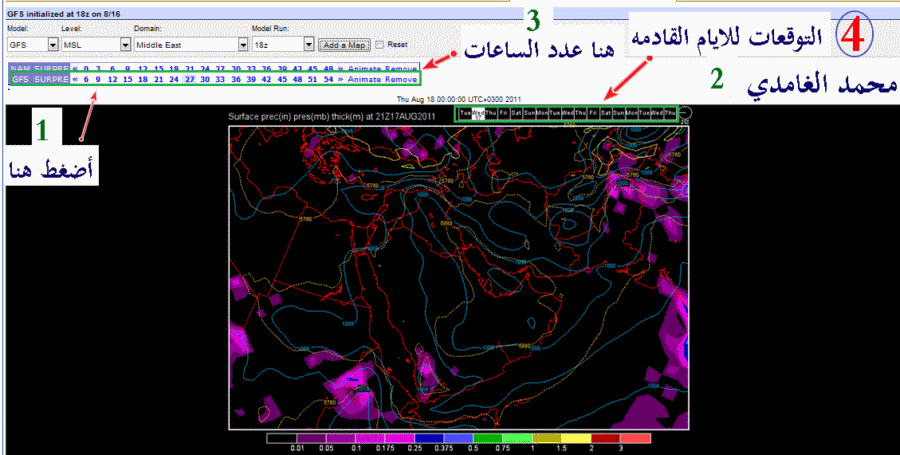Image resolution: width=900 pixels, height=455 pixels.
Task: Click the Middle East weather map image
Action: (459, 278)
